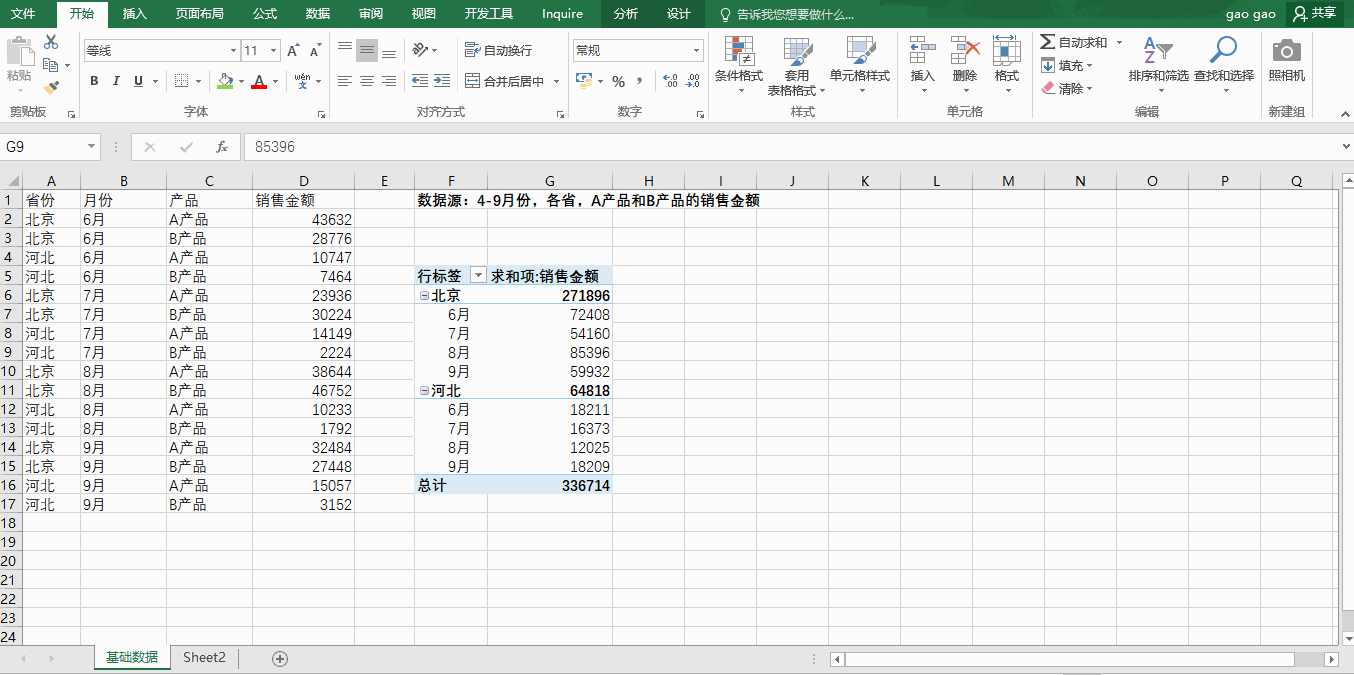Click 自动求和 AutoSum
1354x675 pixels.
tap(1074, 42)
